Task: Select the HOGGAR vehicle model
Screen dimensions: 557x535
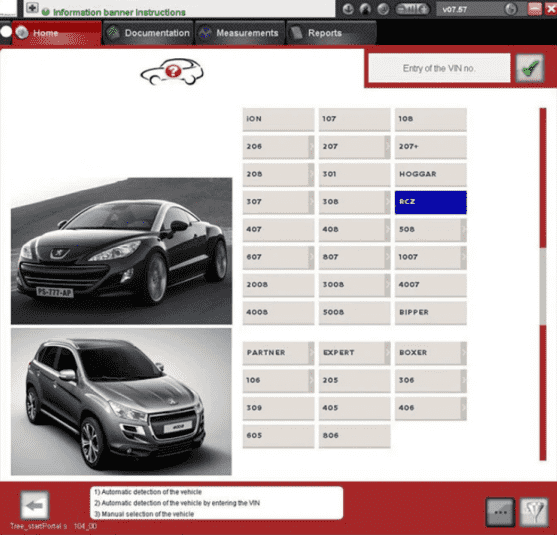Action: 431,174
